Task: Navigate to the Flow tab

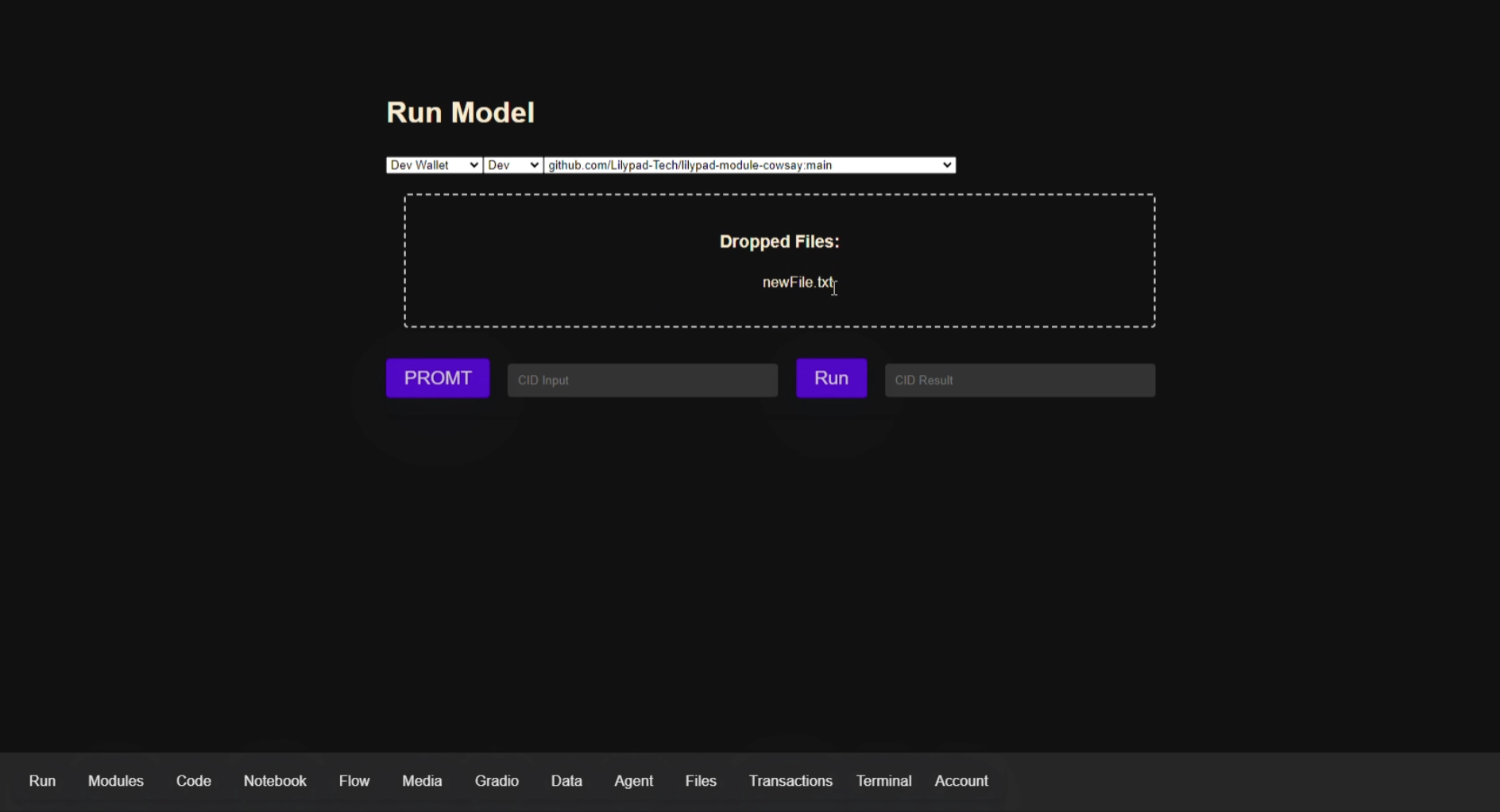Action: click(x=354, y=781)
